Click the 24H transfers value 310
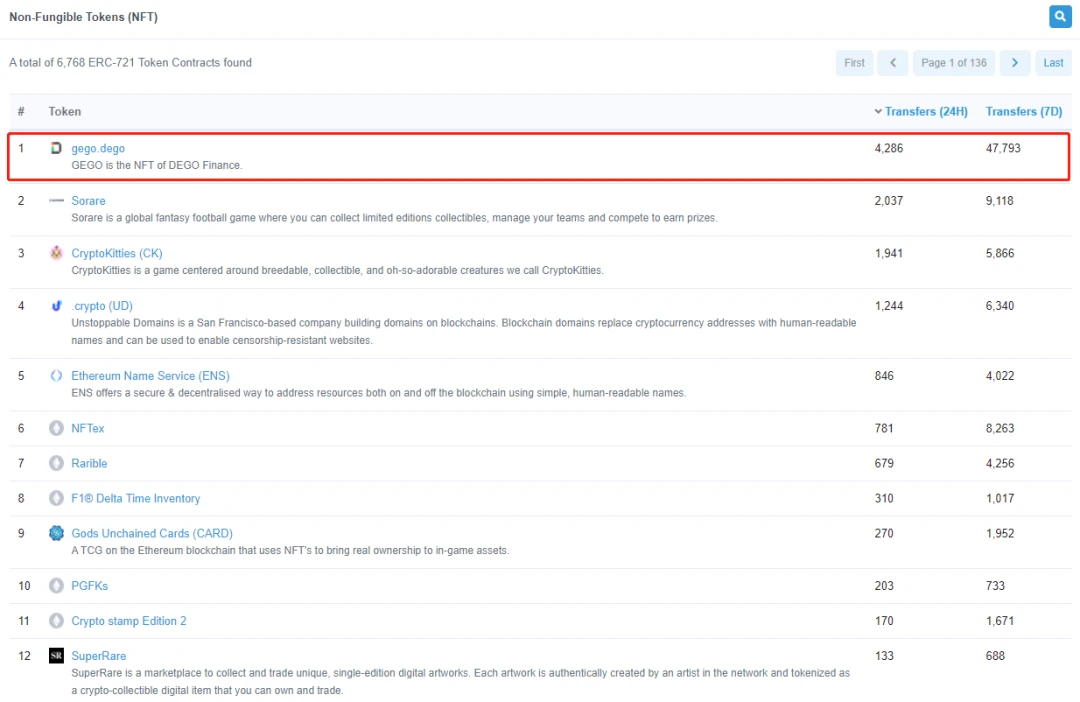 coord(884,498)
